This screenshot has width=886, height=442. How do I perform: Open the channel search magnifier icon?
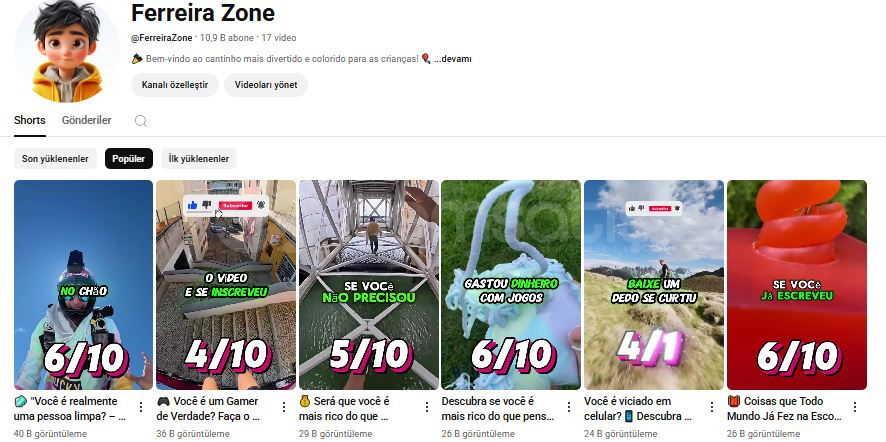(x=141, y=121)
